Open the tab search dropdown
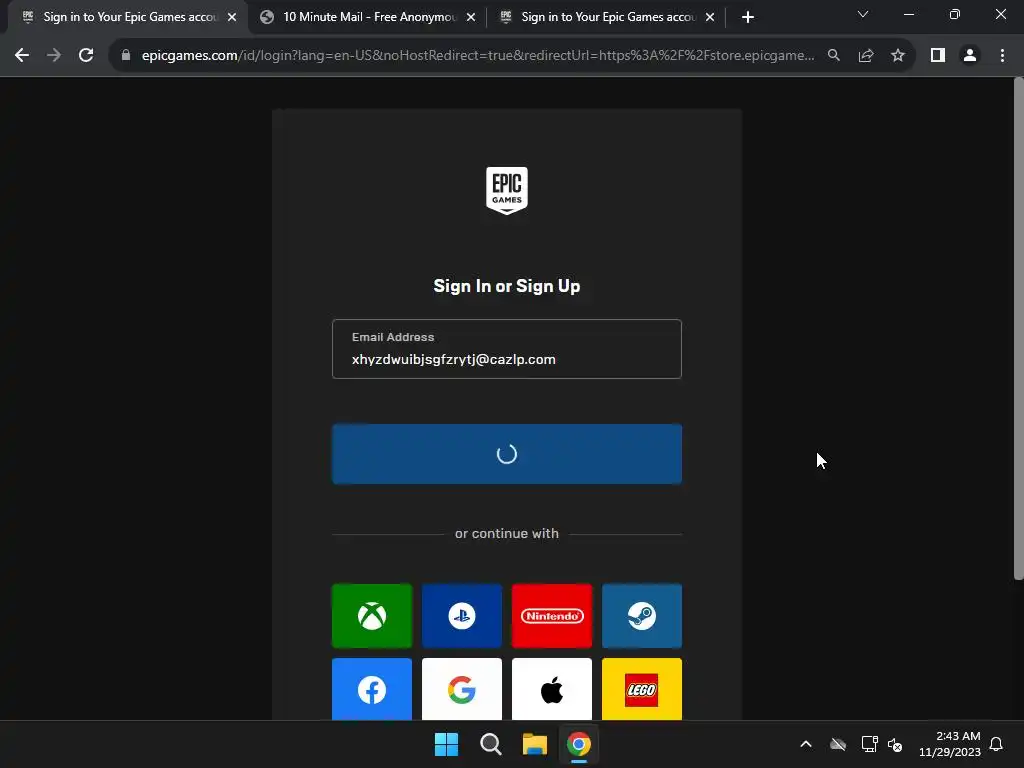The image size is (1024, 768). tap(863, 14)
